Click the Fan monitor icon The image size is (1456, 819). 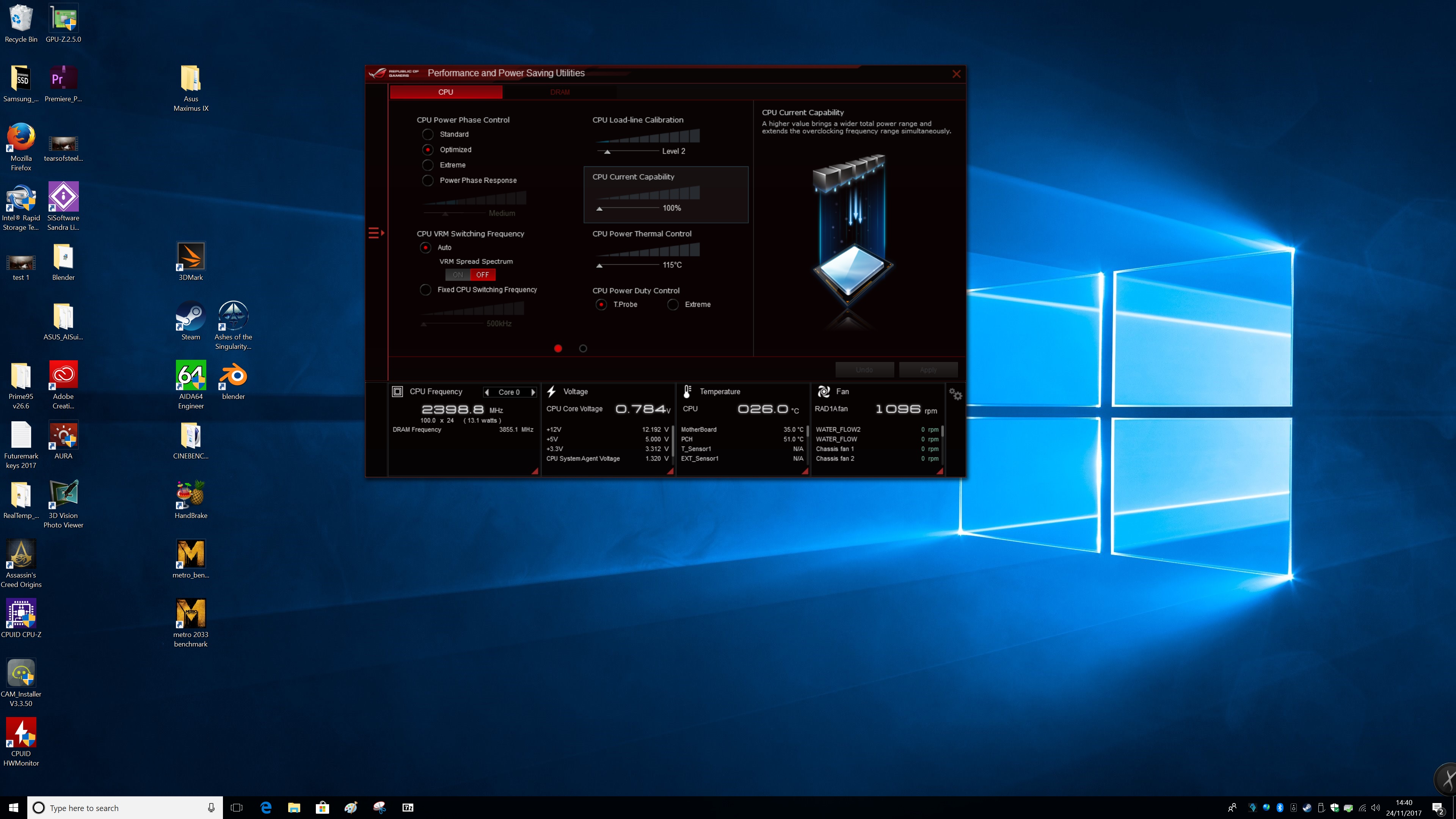tap(824, 391)
